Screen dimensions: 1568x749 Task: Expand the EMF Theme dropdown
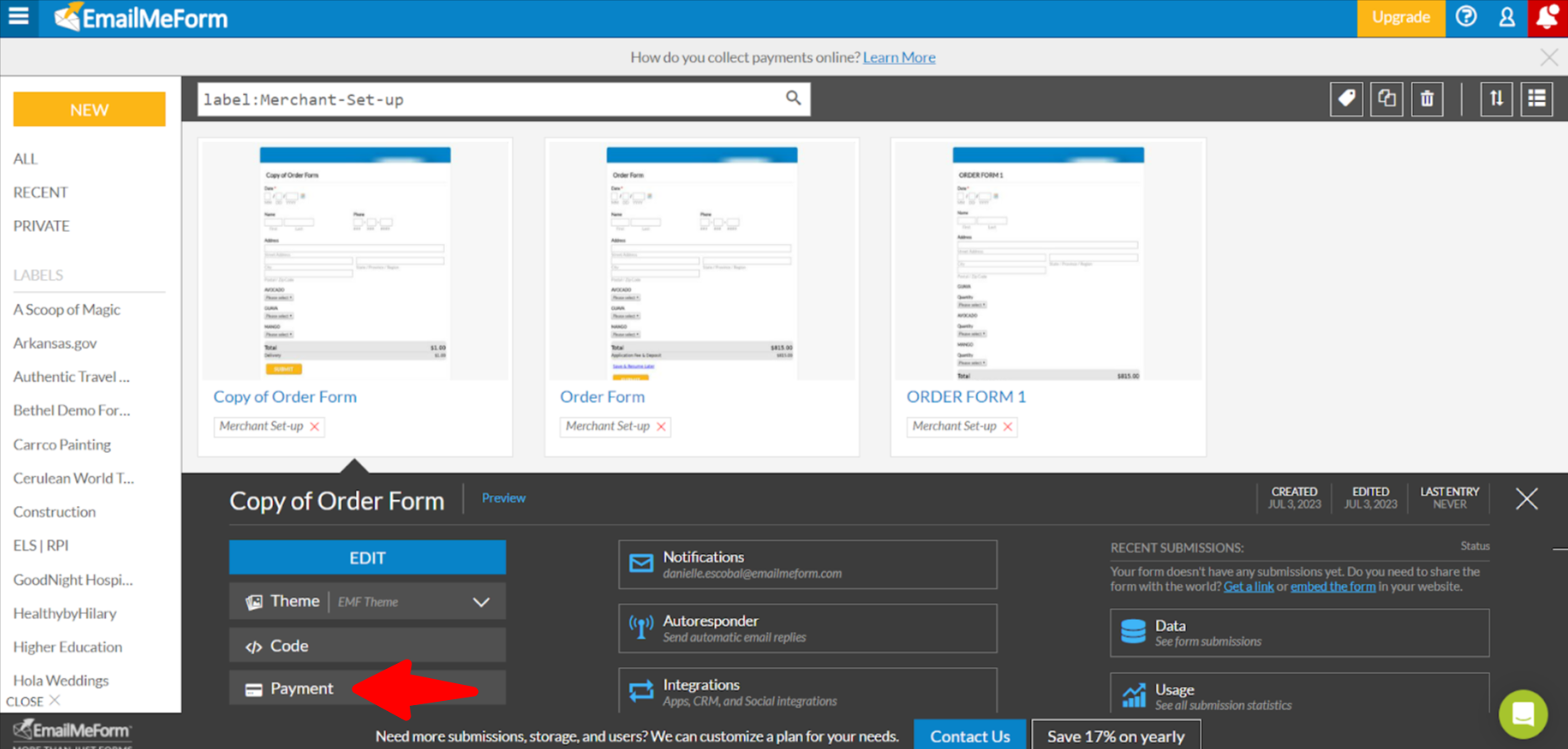481,602
